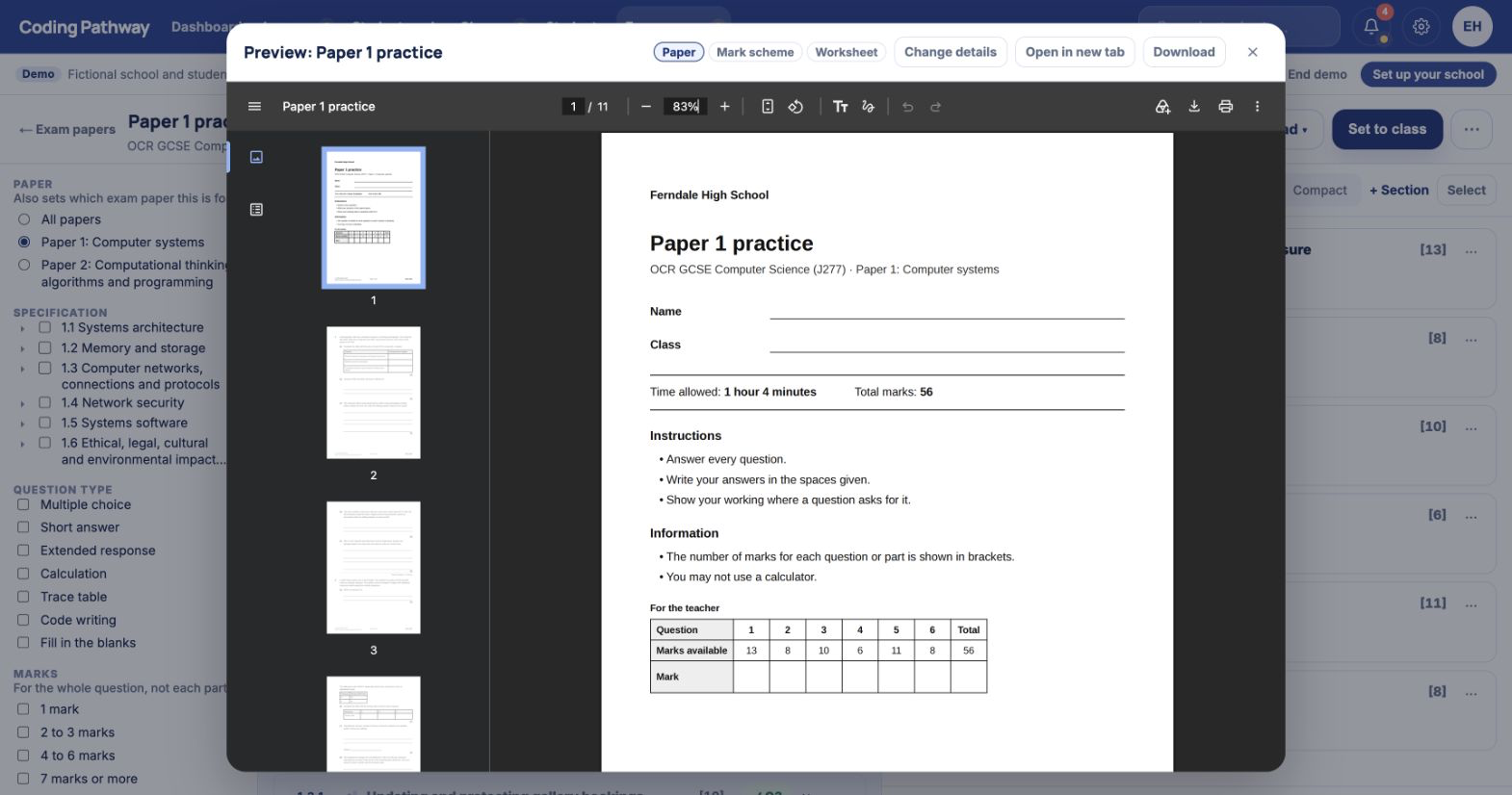Open the PDF viewer sidebar menu icon
The height and width of the screenshot is (795, 1512).
coord(254,107)
